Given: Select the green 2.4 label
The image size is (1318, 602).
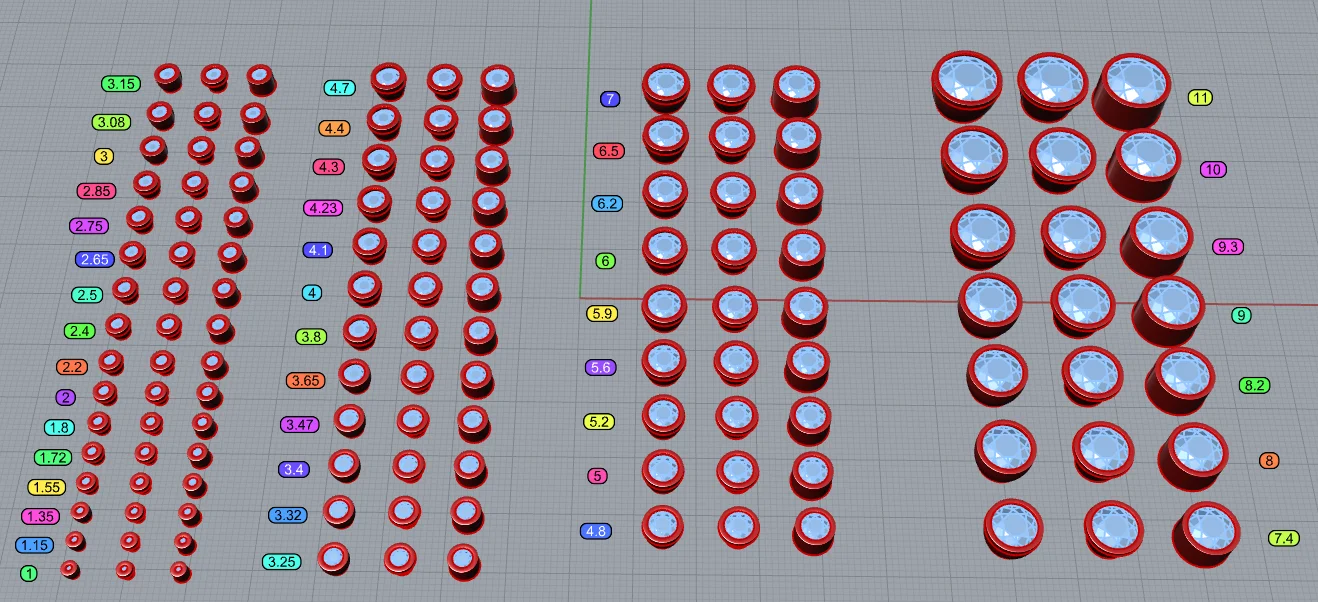Looking at the screenshot, I should click(80, 331).
